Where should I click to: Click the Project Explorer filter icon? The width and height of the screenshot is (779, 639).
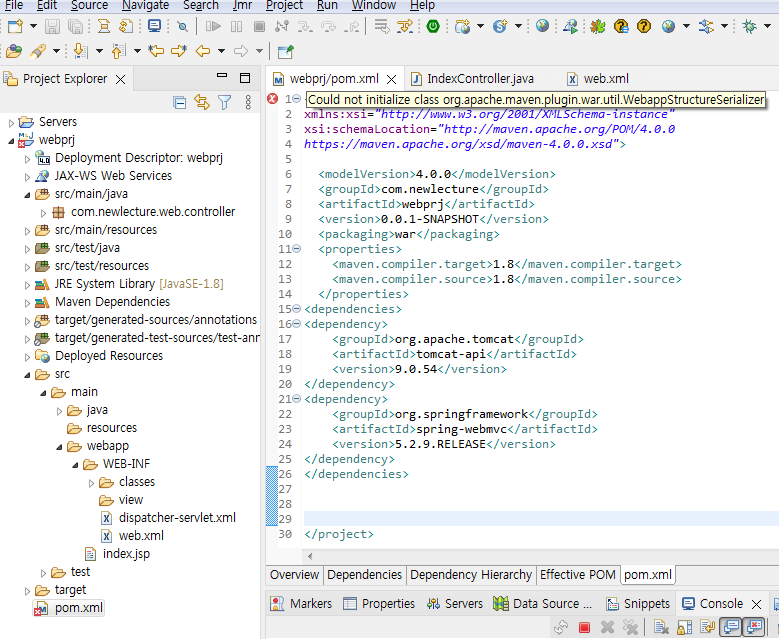[x=225, y=102]
